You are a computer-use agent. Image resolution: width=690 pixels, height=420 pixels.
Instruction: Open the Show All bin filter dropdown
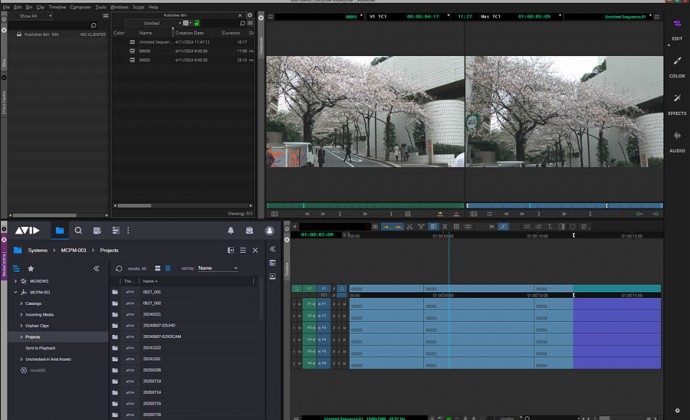pos(36,16)
